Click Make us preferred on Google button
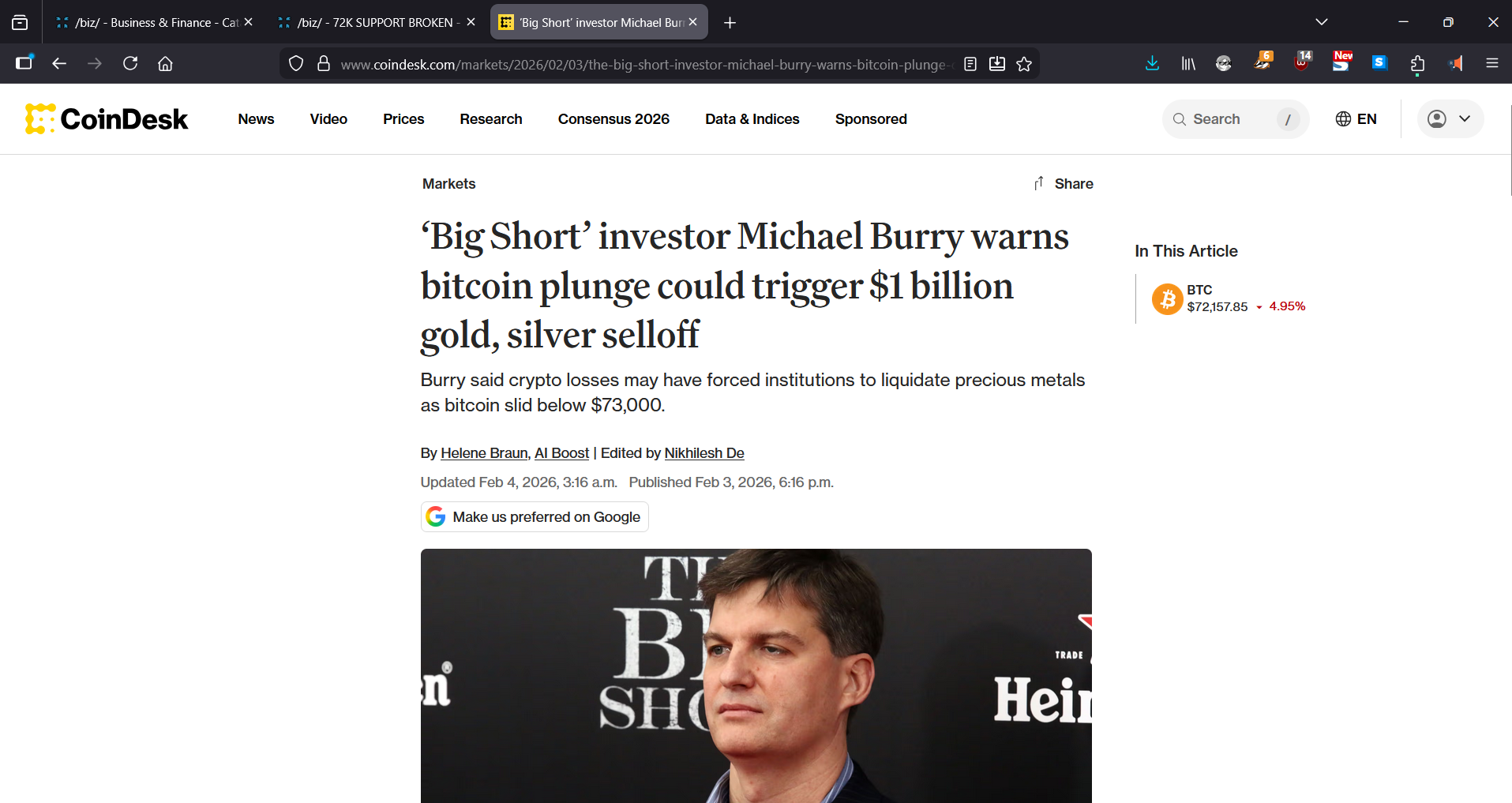The image size is (1512, 803). point(535,517)
